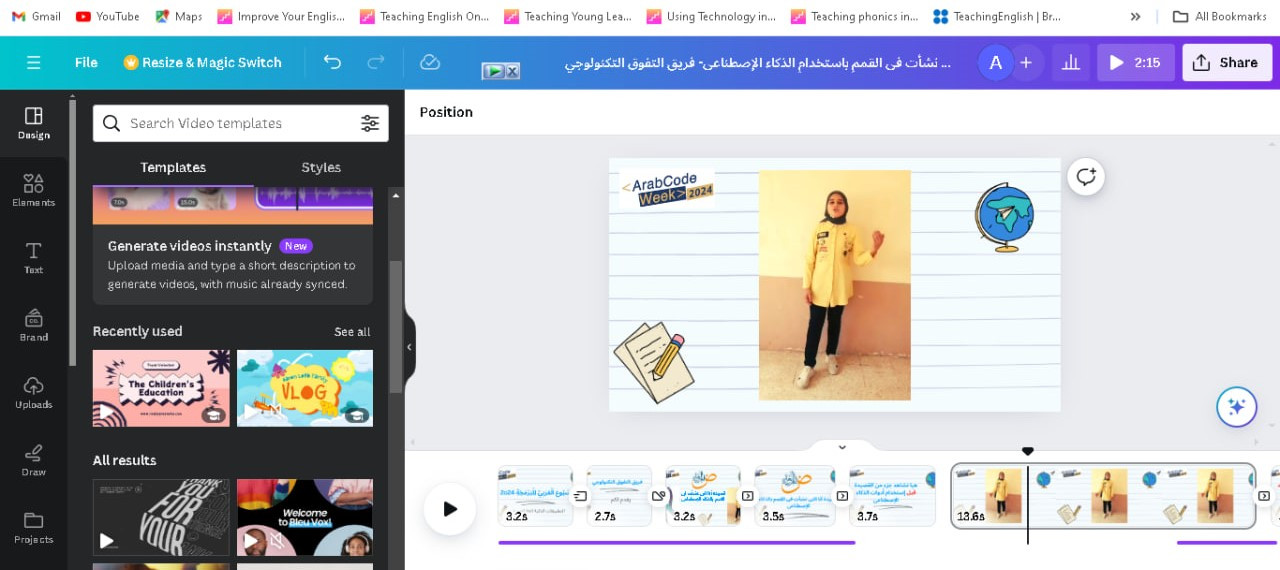Select the Welcome to Bleu Vox template
Screen dimensions: 1280x570
tap(305, 517)
